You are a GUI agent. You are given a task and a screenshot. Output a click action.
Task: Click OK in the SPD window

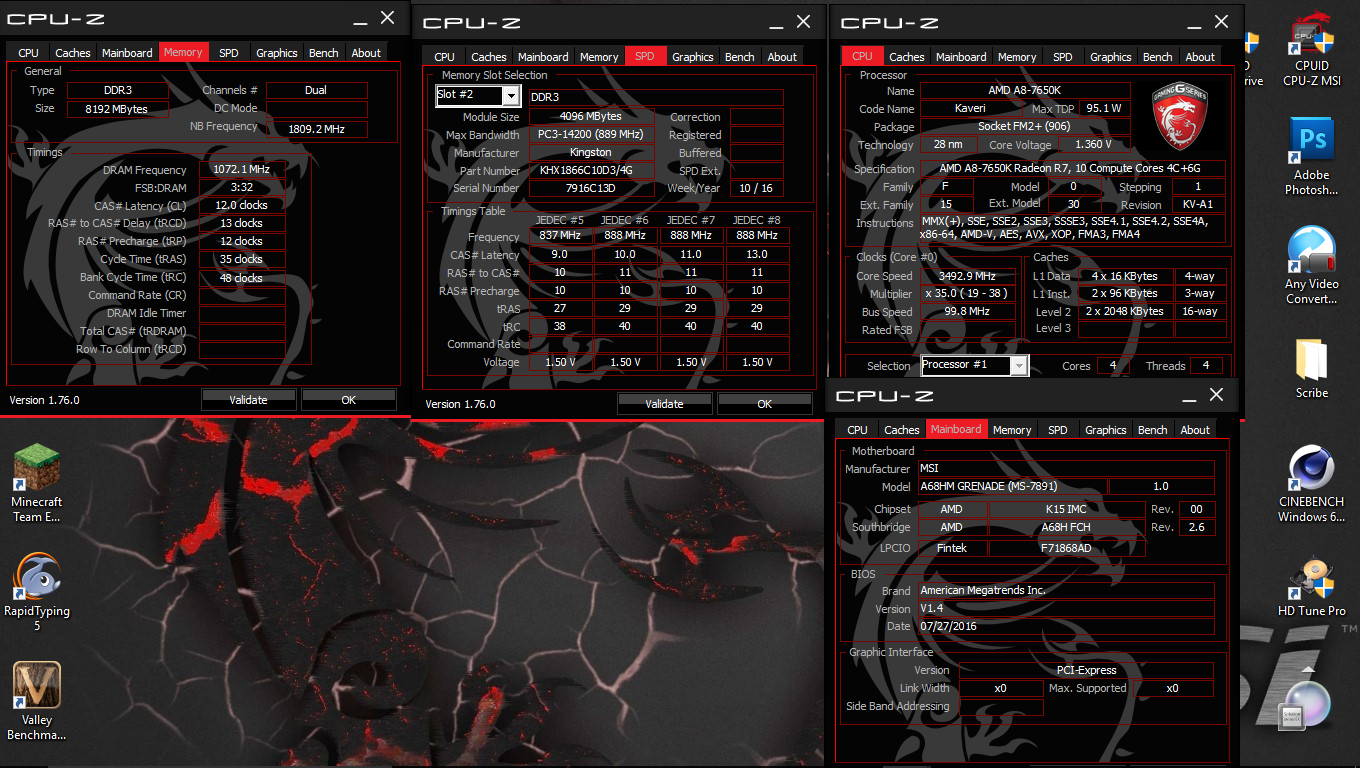tap(764, 404)
